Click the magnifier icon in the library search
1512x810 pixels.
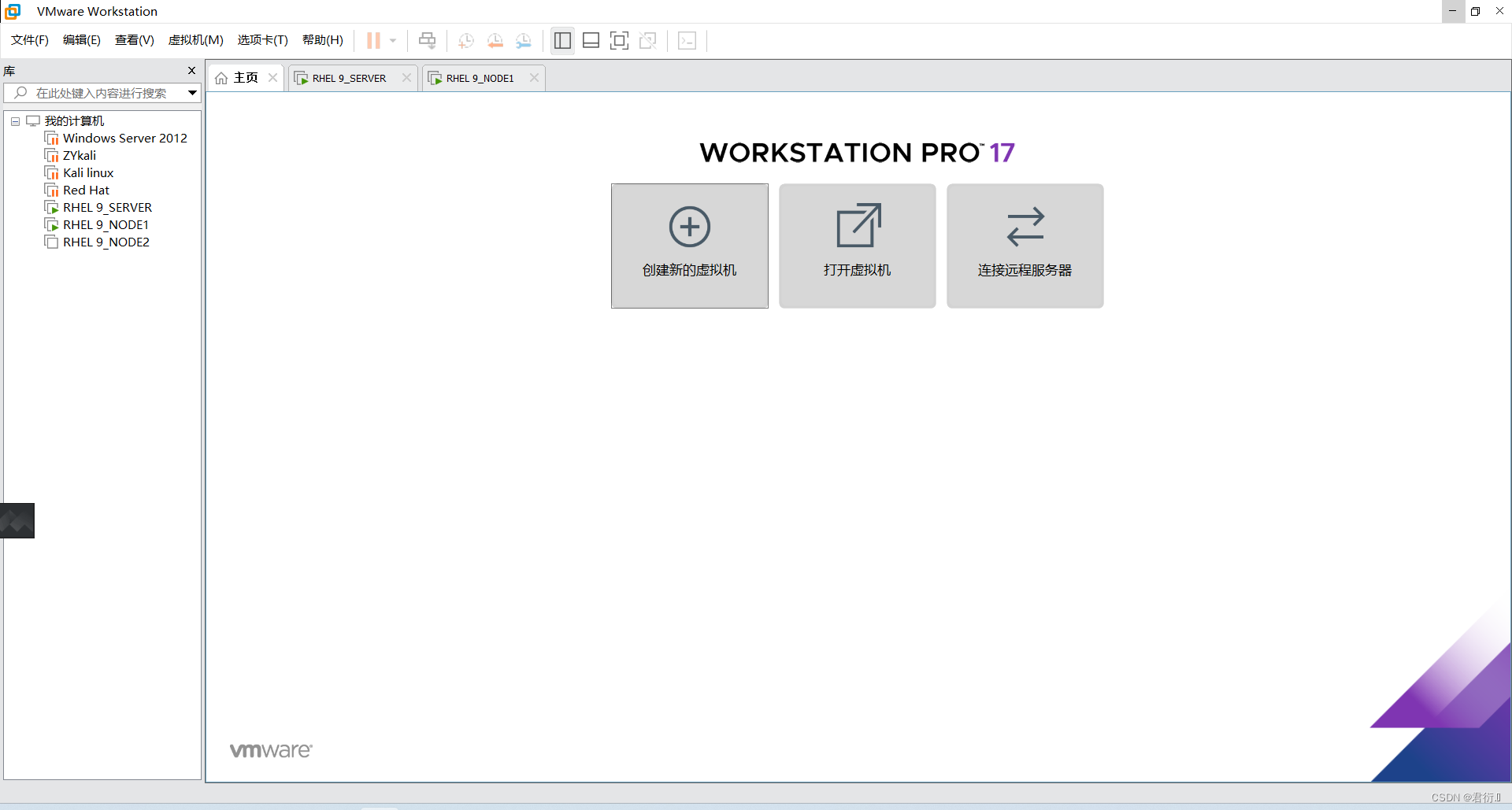21,93
